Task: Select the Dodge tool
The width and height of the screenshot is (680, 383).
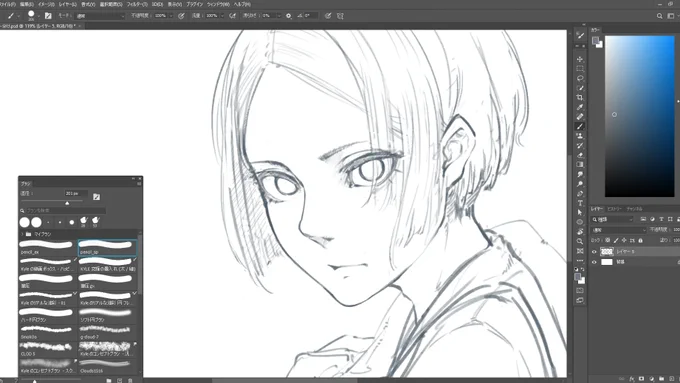Action: tap(580, 184)
